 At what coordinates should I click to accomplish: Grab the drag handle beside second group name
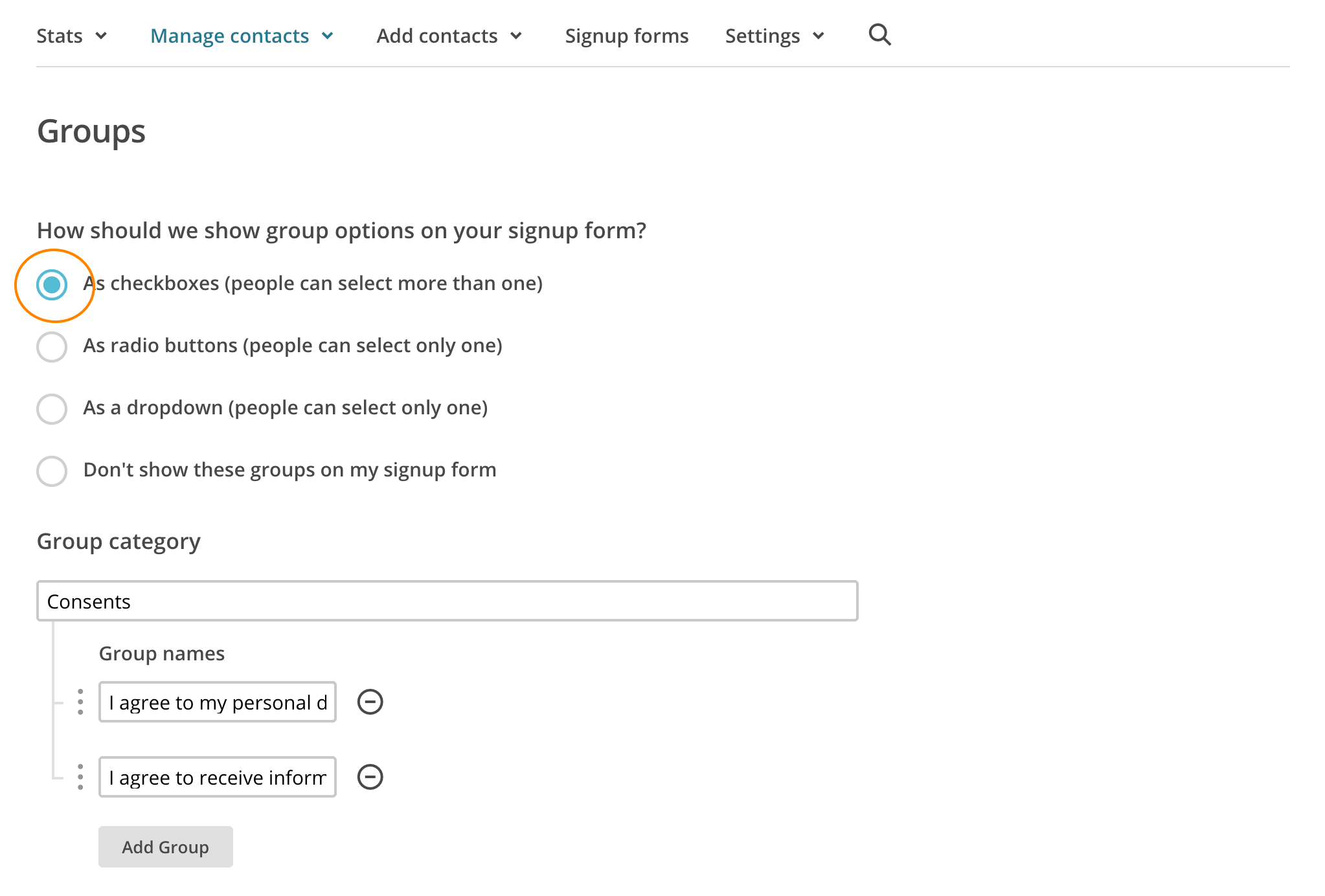pyautogui.click(x=80, y=776)
